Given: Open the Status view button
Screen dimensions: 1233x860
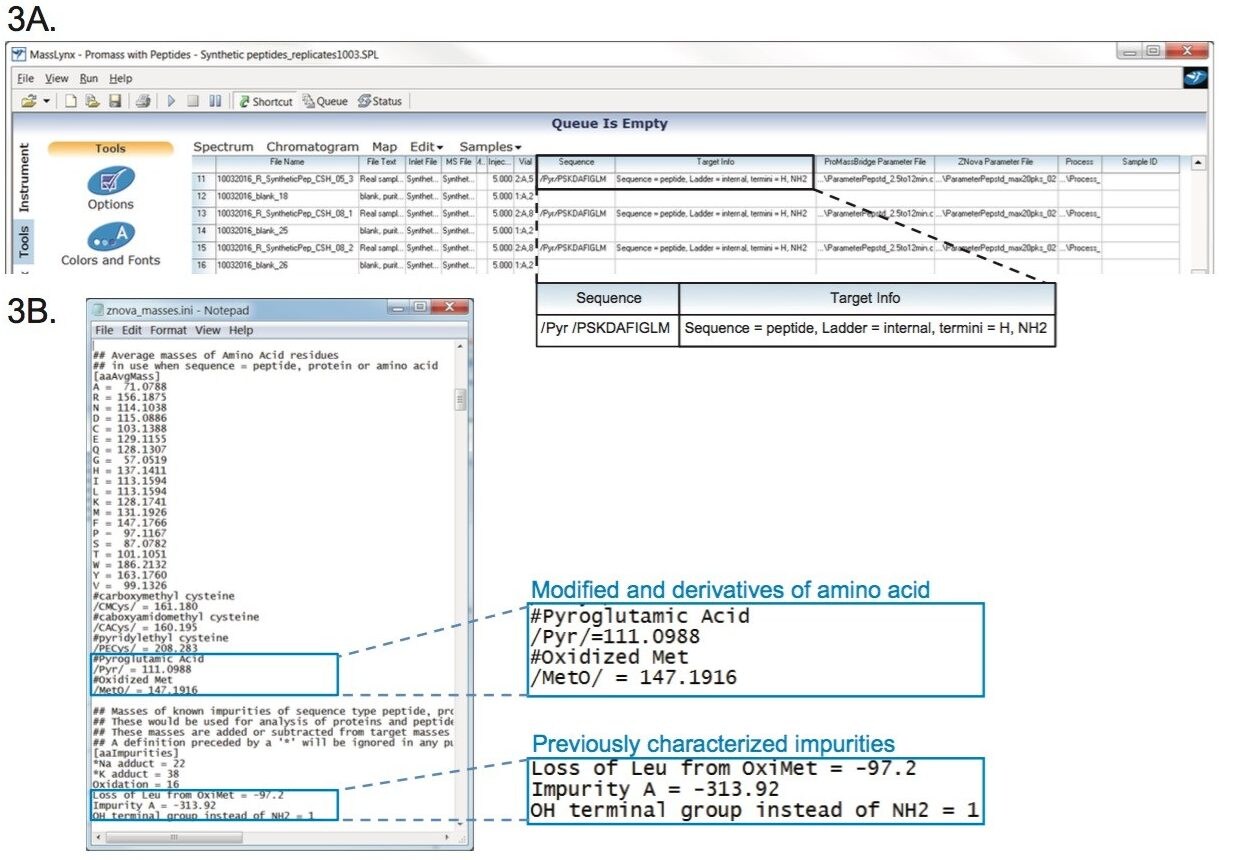Looking at the screenshot, I should 380,101.
